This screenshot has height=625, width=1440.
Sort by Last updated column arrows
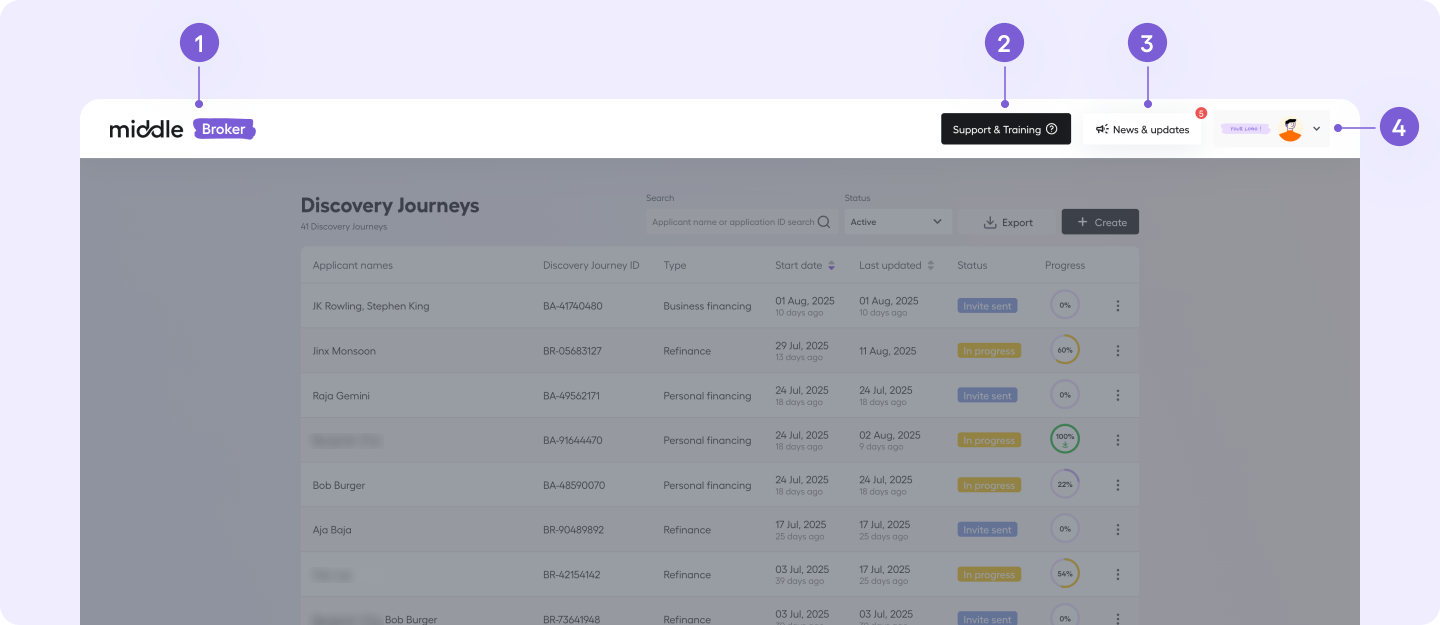931,265
